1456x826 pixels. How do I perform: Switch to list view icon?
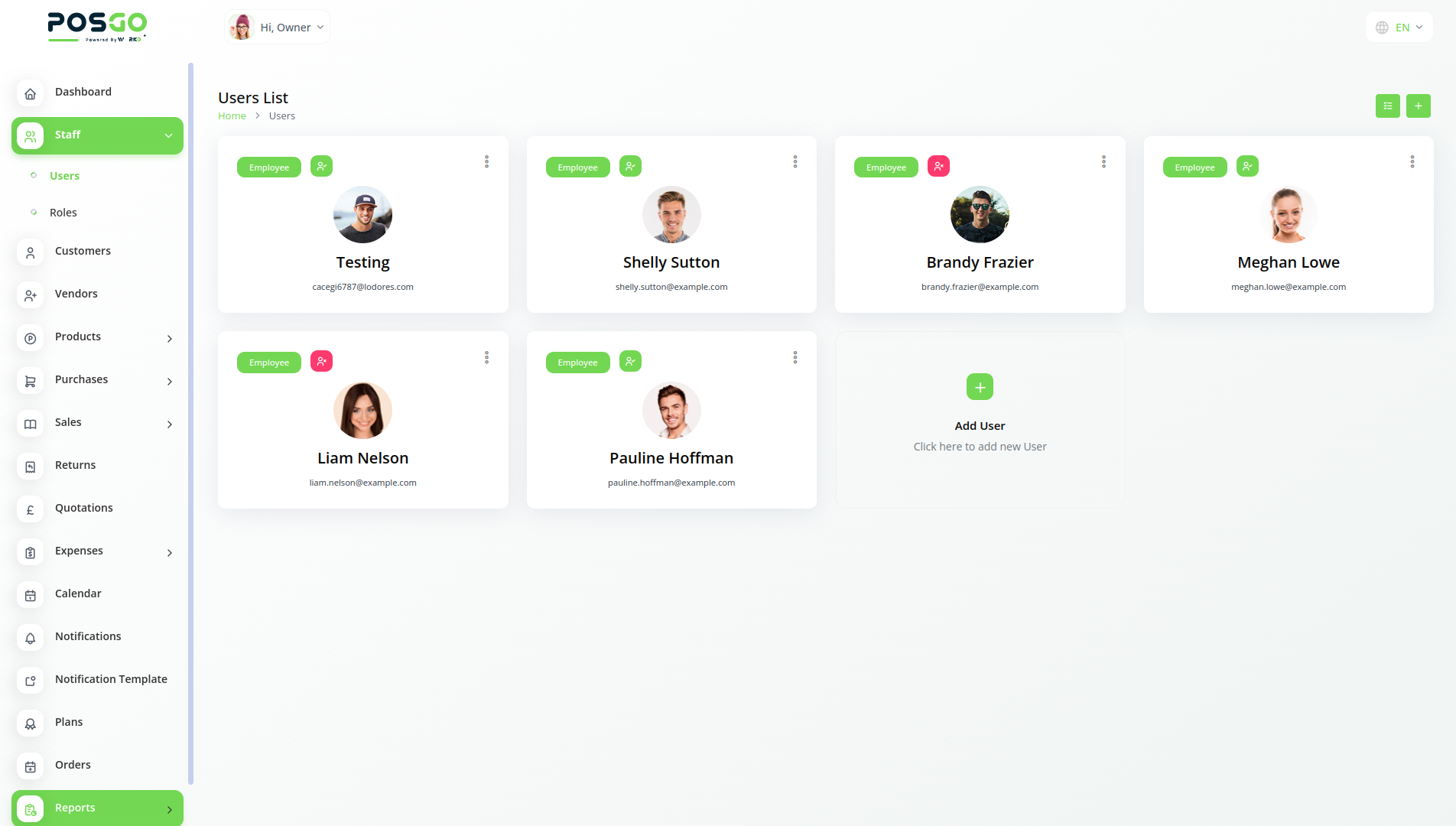click(1387, 106)
